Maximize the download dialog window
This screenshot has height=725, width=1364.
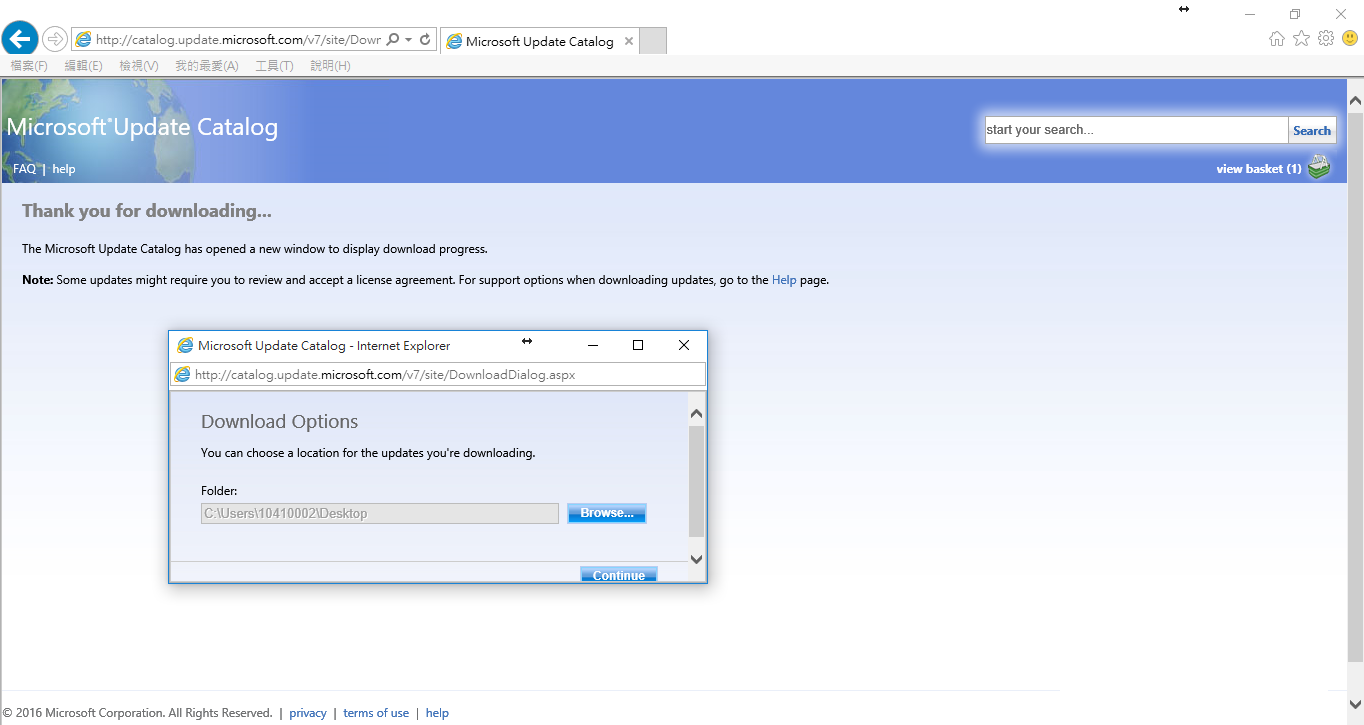638,345
